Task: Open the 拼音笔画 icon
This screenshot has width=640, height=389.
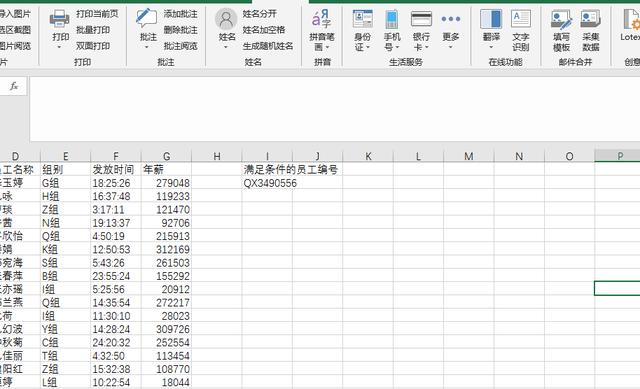Action: click(x=322, y=19)
